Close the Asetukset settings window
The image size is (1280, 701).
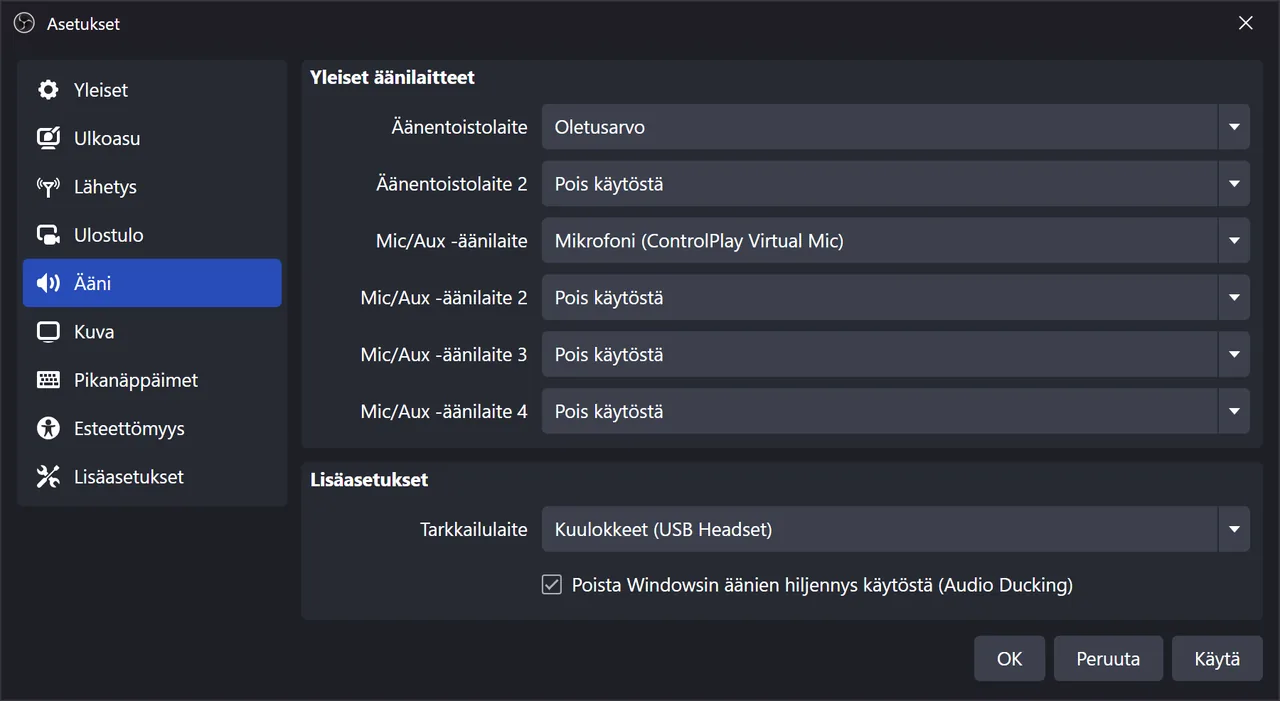1245,23
